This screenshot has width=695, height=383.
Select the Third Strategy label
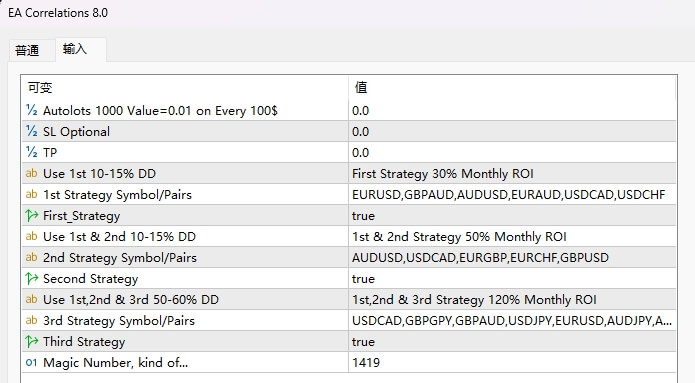[x=84, y=342]
